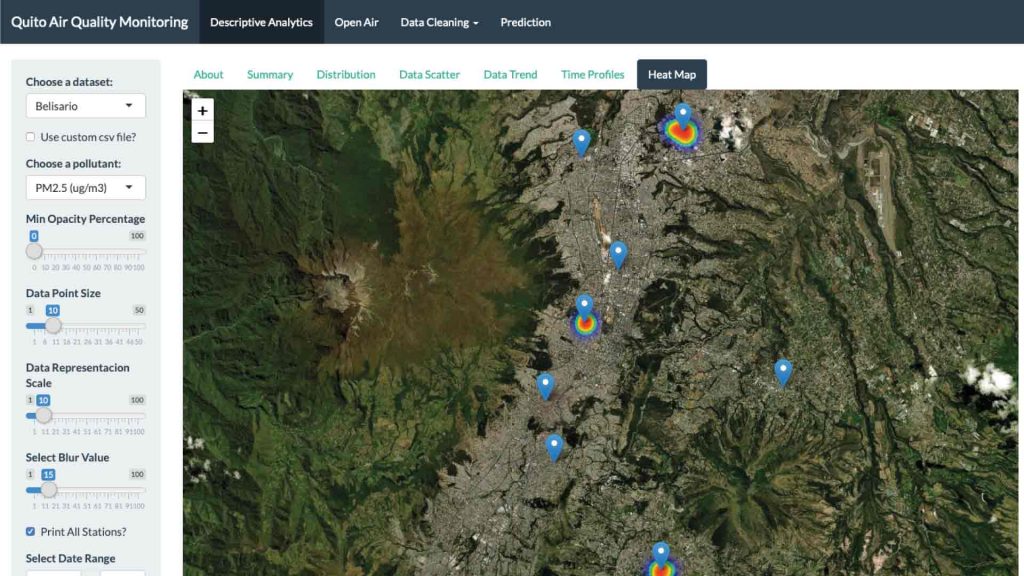Open the Belisario dataset dropdown

[x=85, y=106]
